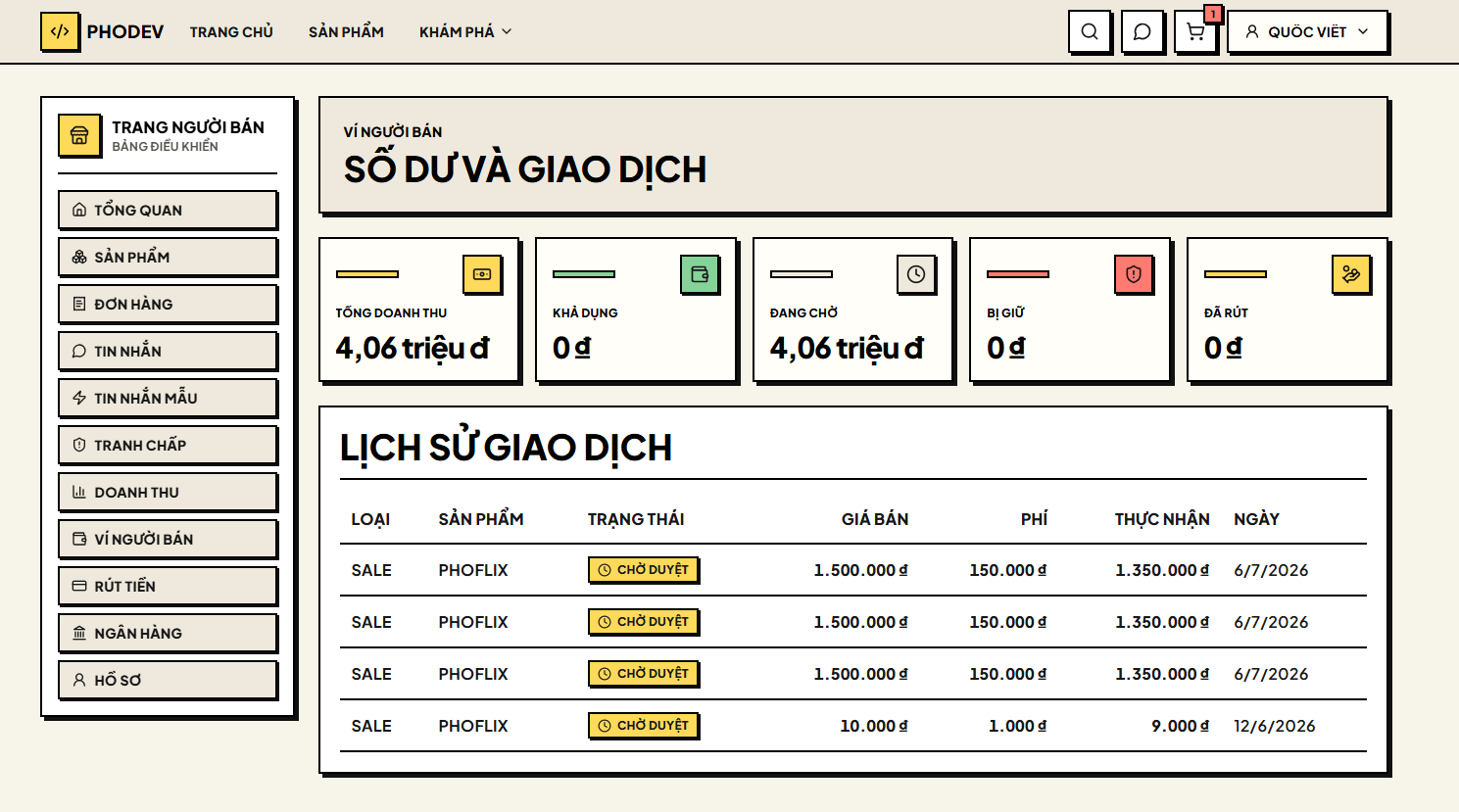Viewport: 1459px width, 812px height.
Task: Click the PHODEV code logo icon
Action: coord(60,31)
